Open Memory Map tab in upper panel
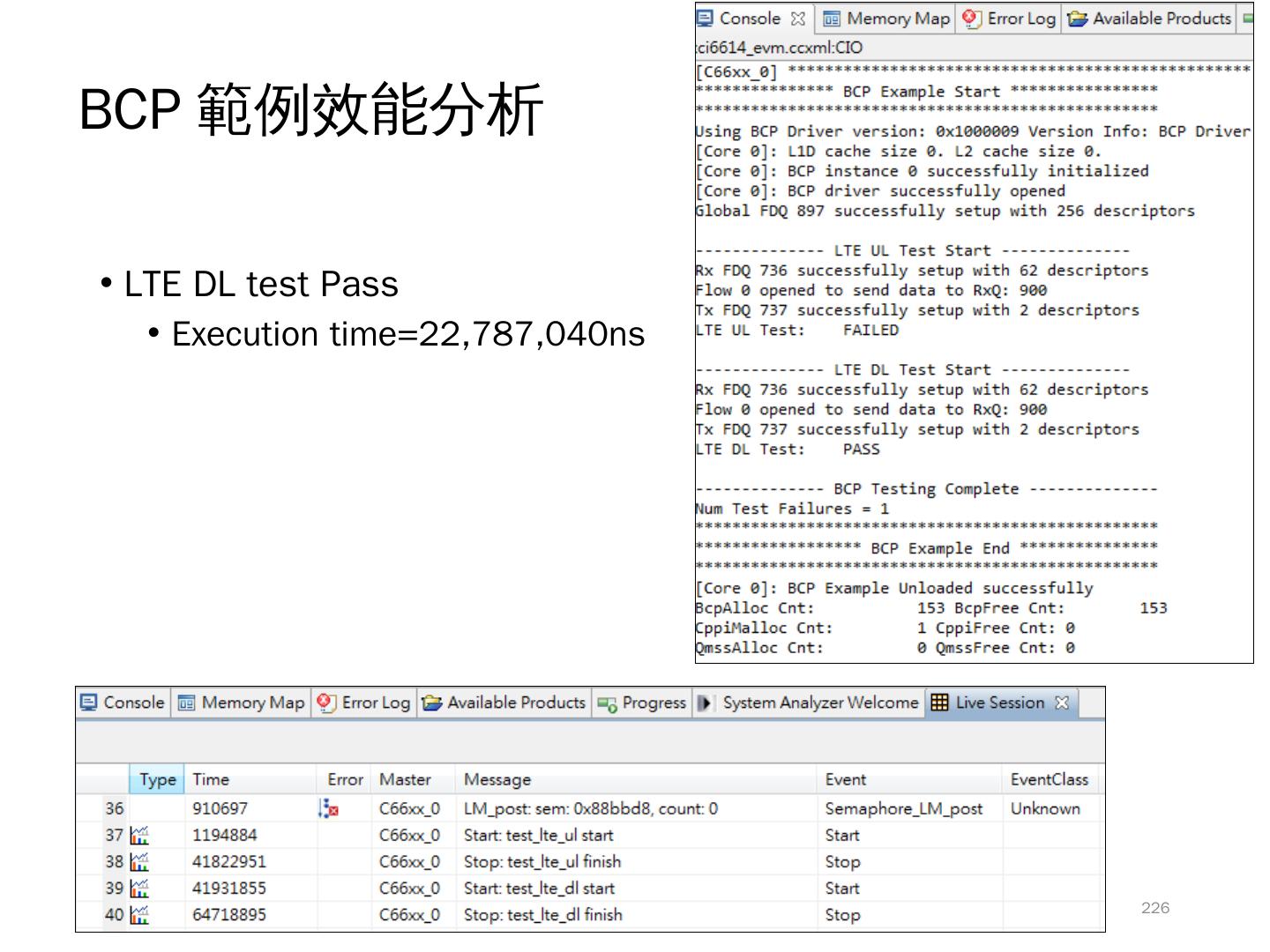The height and width of the screenshot is (952, 1270). [885, 19]
